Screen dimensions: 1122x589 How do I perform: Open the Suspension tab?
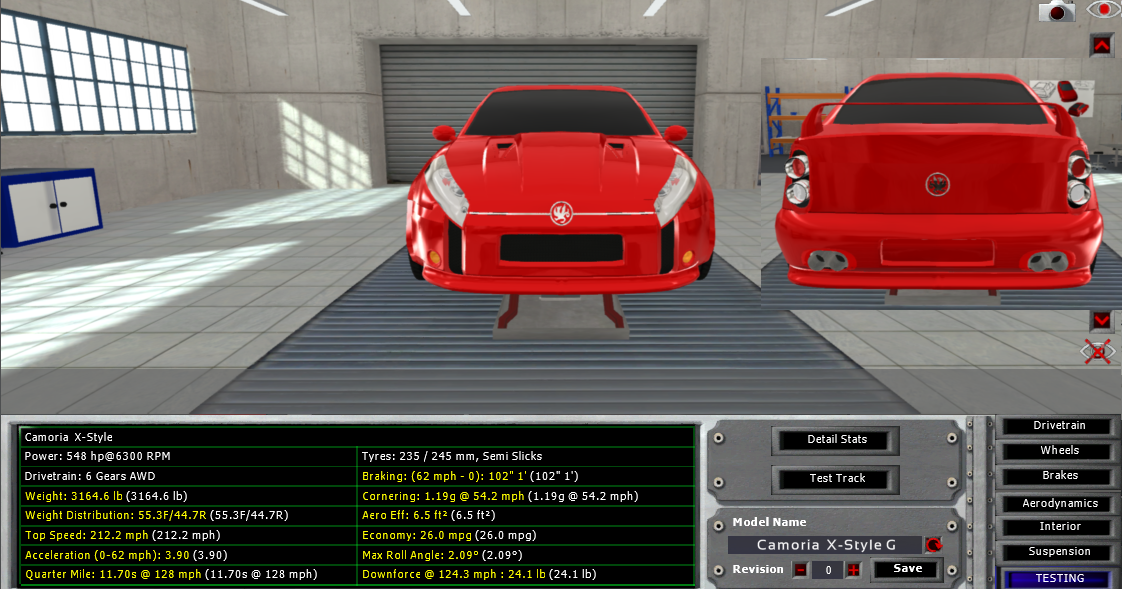(x=1059, y=552)
